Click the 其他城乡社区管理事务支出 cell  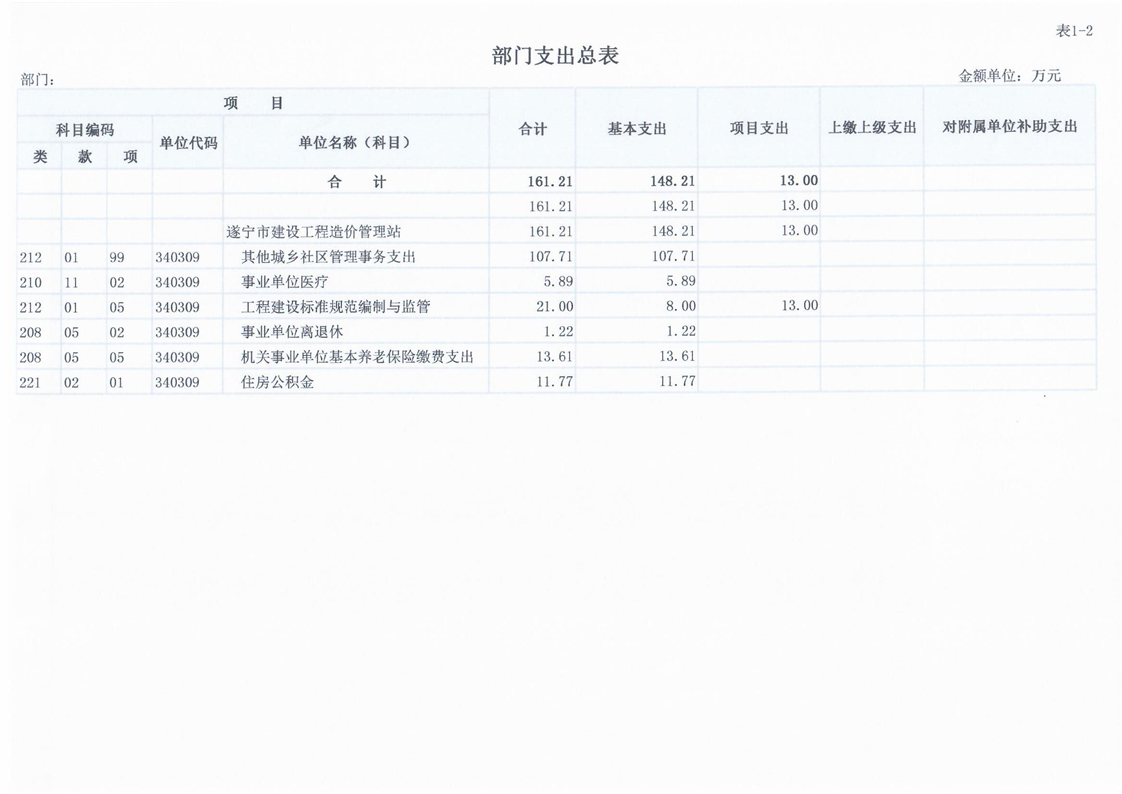[328, 257]
